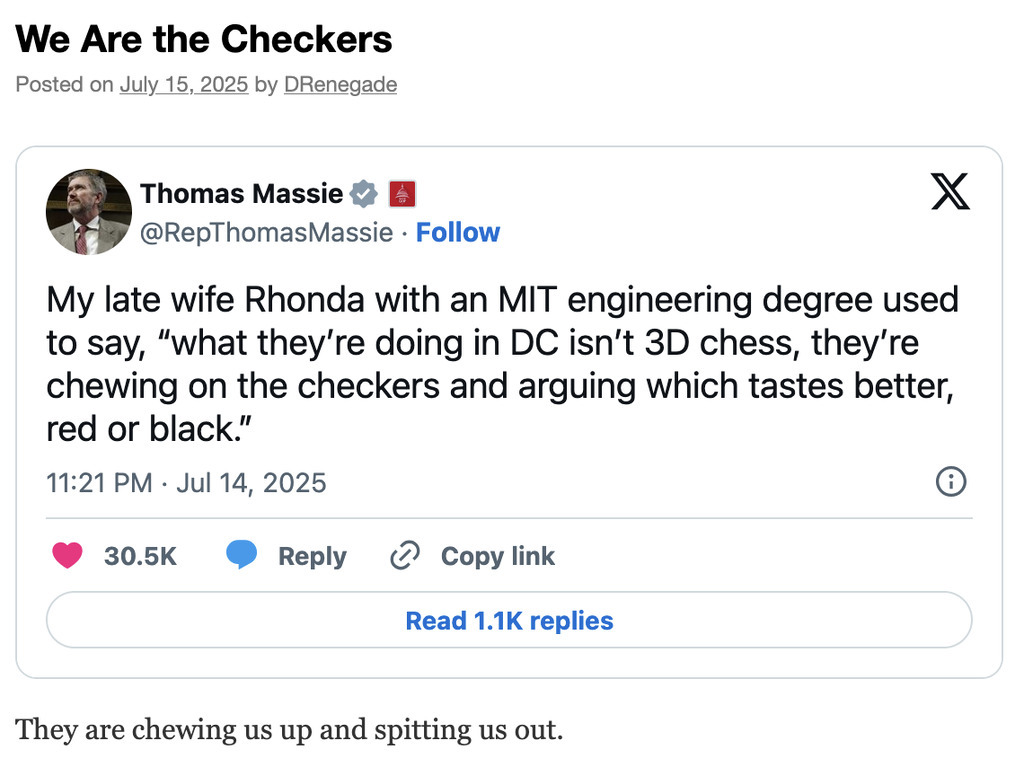1024x776 pixels.
Task: Open Thomas Massie's profile picture
Action: point(89,212)
